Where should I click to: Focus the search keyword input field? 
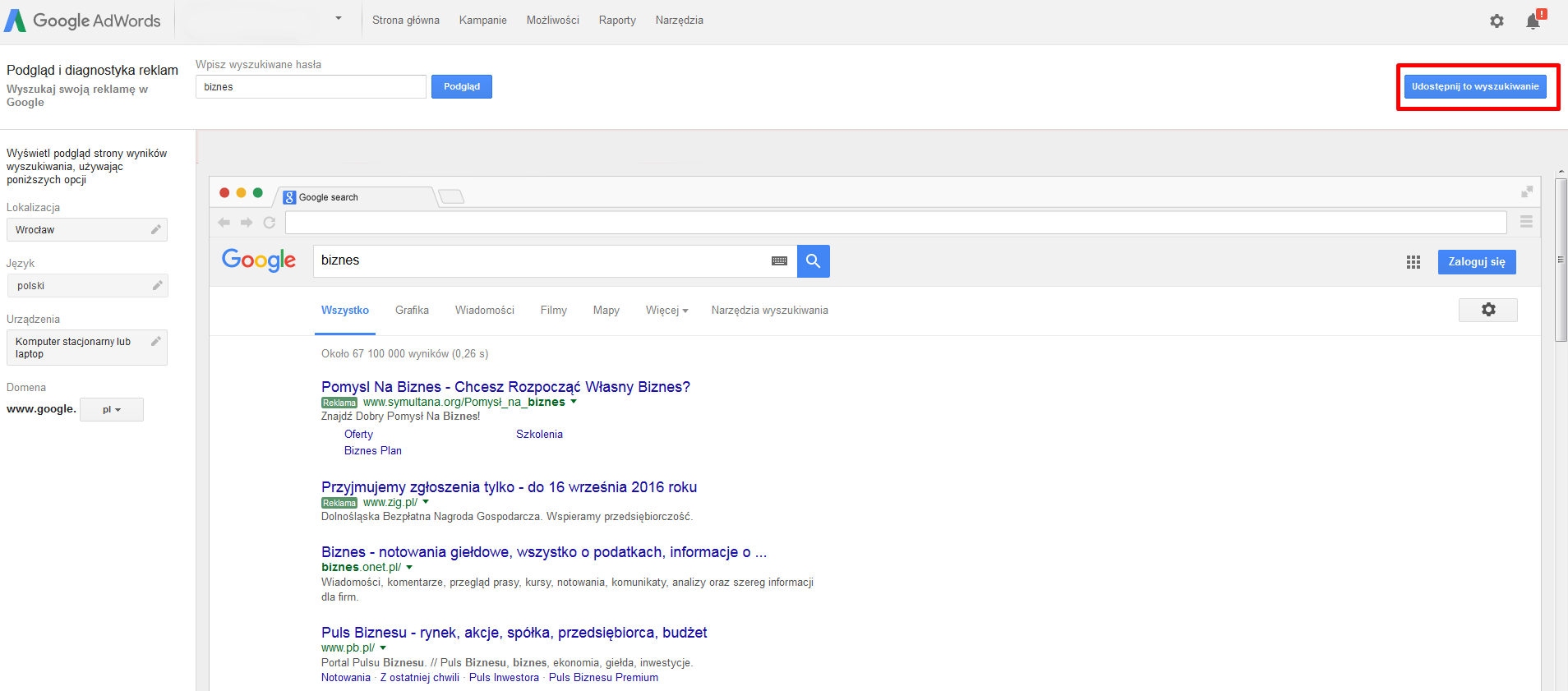pyautogui.click(x=311, y=87)
